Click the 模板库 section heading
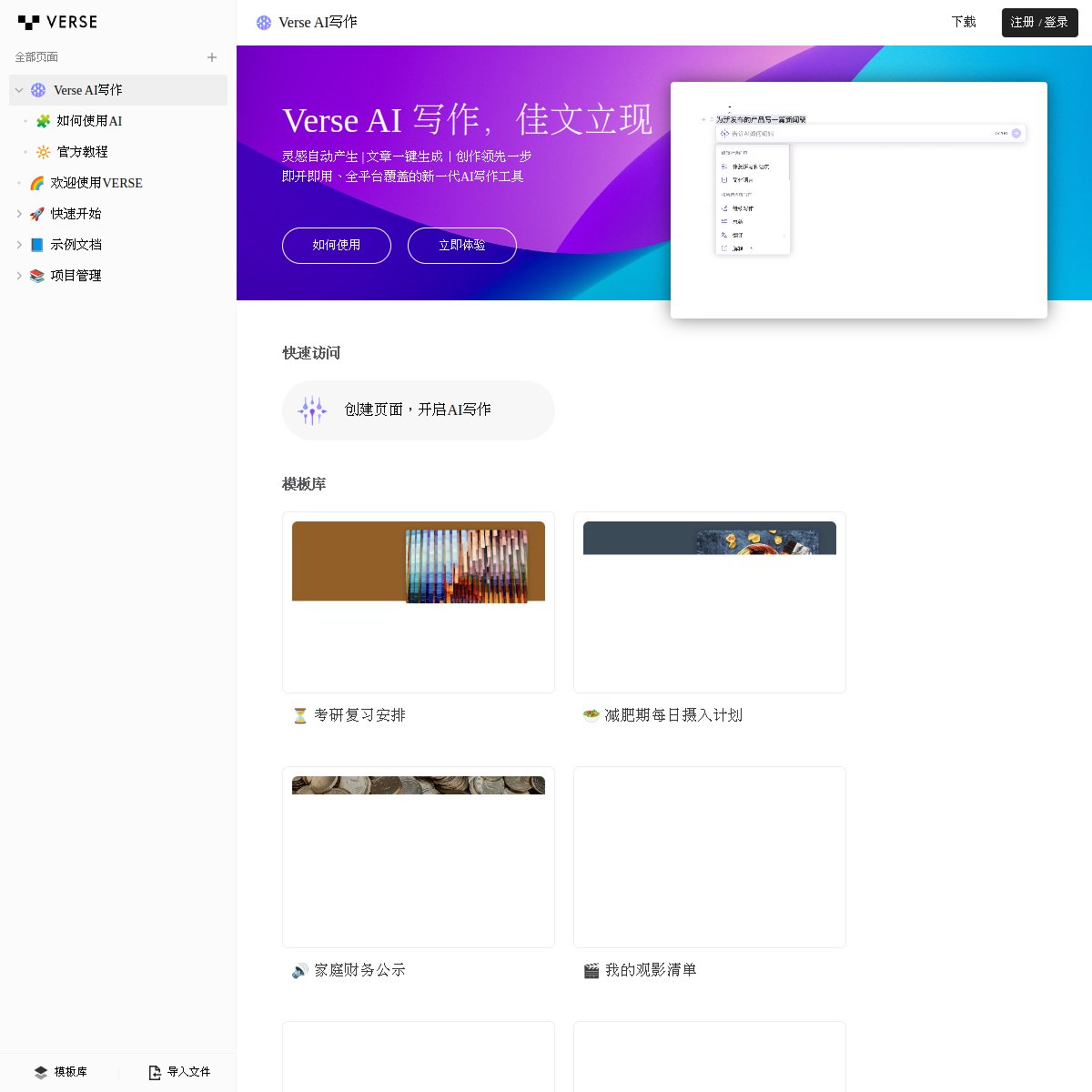1092x1092 pixels. (x=304, y=484)
